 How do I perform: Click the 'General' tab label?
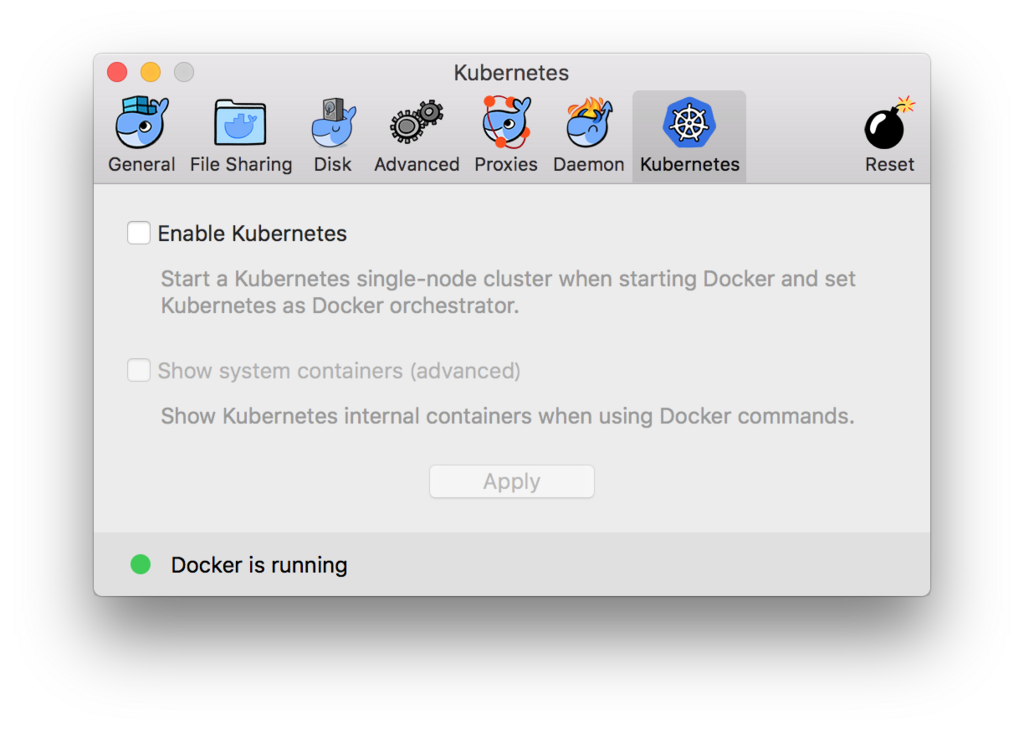[x=142, y=165]
